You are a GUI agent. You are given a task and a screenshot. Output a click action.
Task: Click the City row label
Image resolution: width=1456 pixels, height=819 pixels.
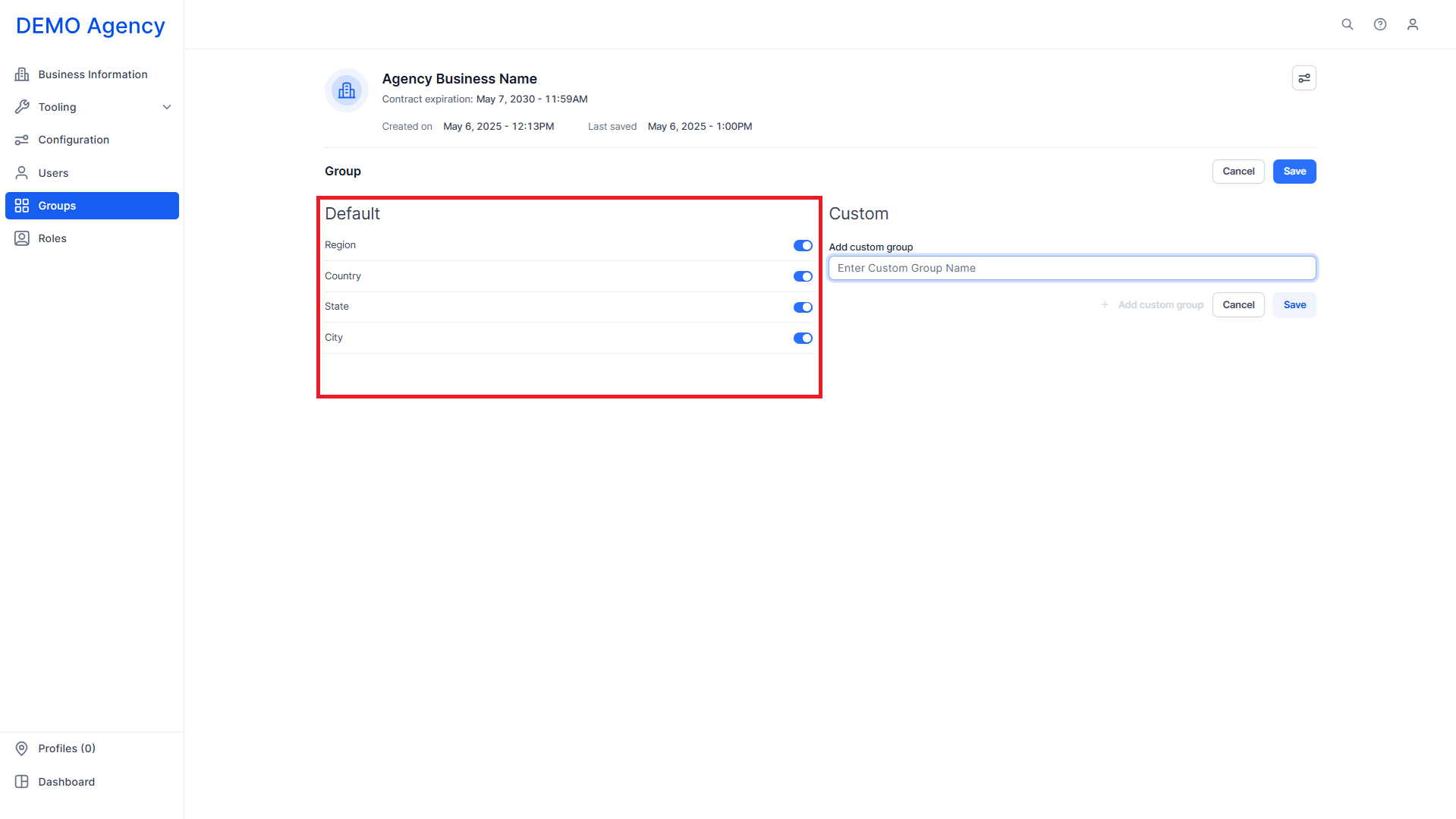coord(334,338)
